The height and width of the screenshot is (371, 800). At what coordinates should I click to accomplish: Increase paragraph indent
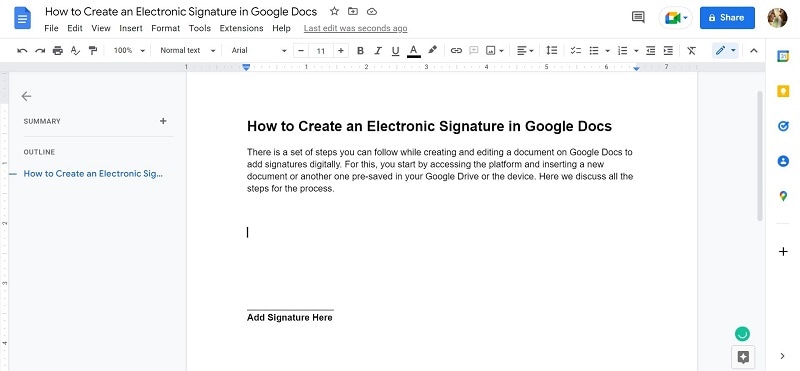point(668,51)
